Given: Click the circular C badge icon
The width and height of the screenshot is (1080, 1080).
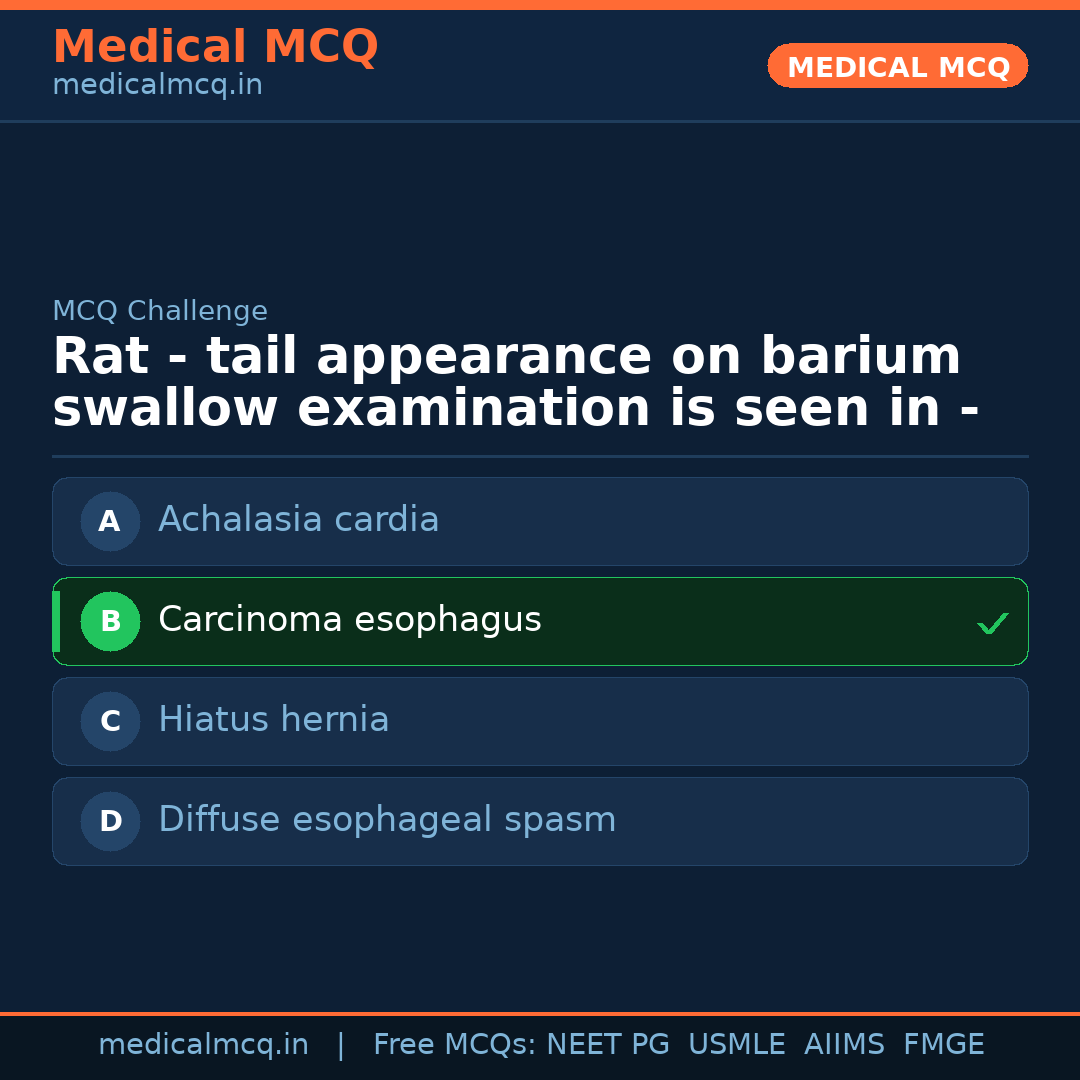Looking at the screenshot, I should 110,721.
